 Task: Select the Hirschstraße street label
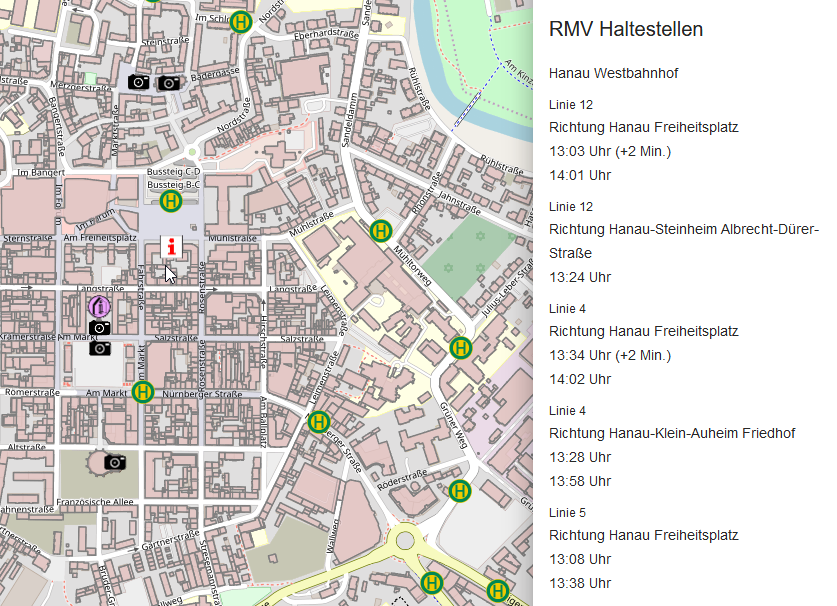tap(263, 342)
